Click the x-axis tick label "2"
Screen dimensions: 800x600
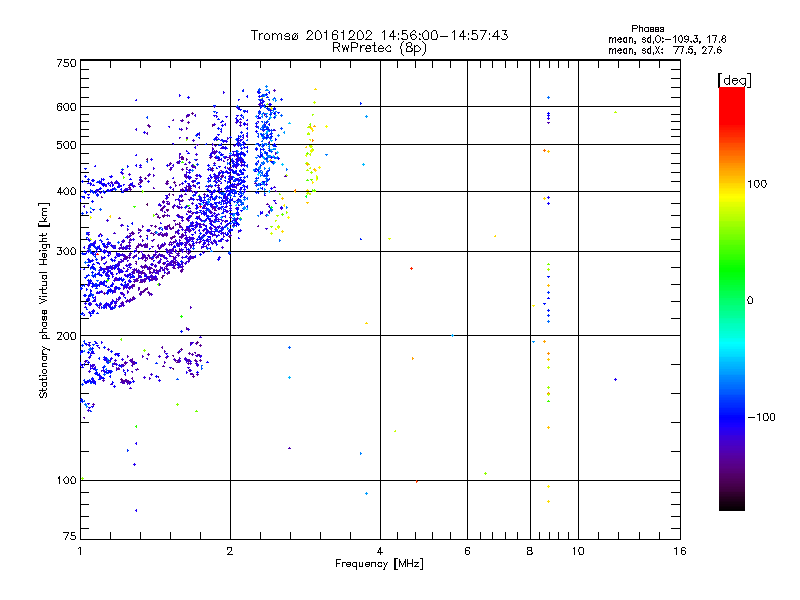point(230,551)
